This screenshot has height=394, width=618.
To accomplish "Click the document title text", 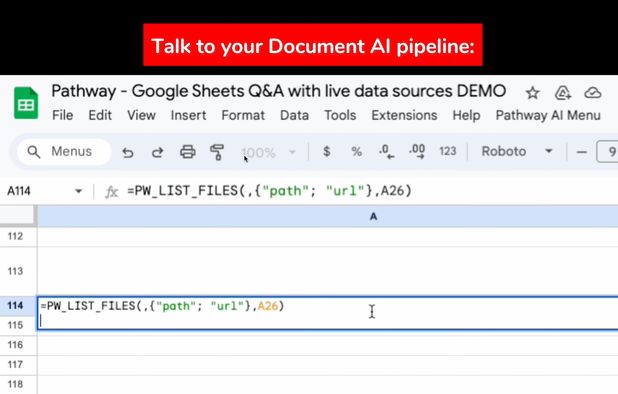I will [x=278, y=91].
